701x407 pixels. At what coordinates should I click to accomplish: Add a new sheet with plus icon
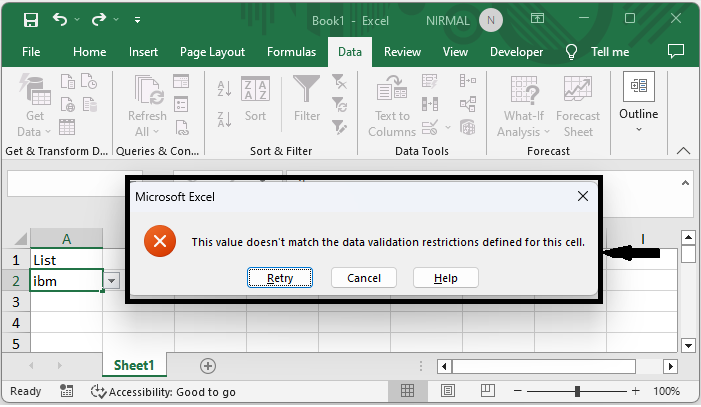[x=207, y=366]
